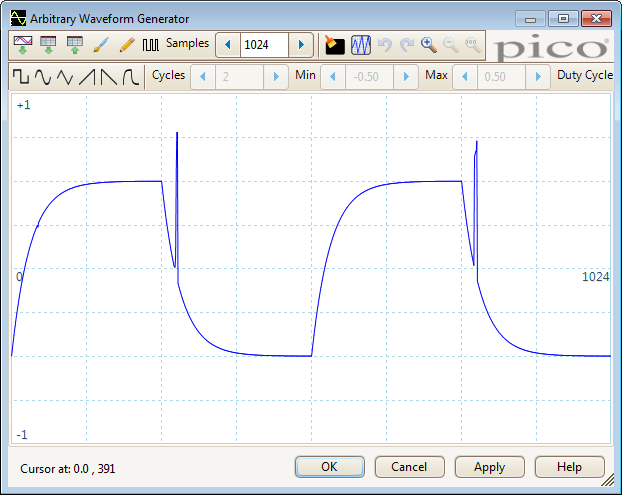Click the Cancel button
Viewport: 622px width, 495px height.
(x=409, y=467)
